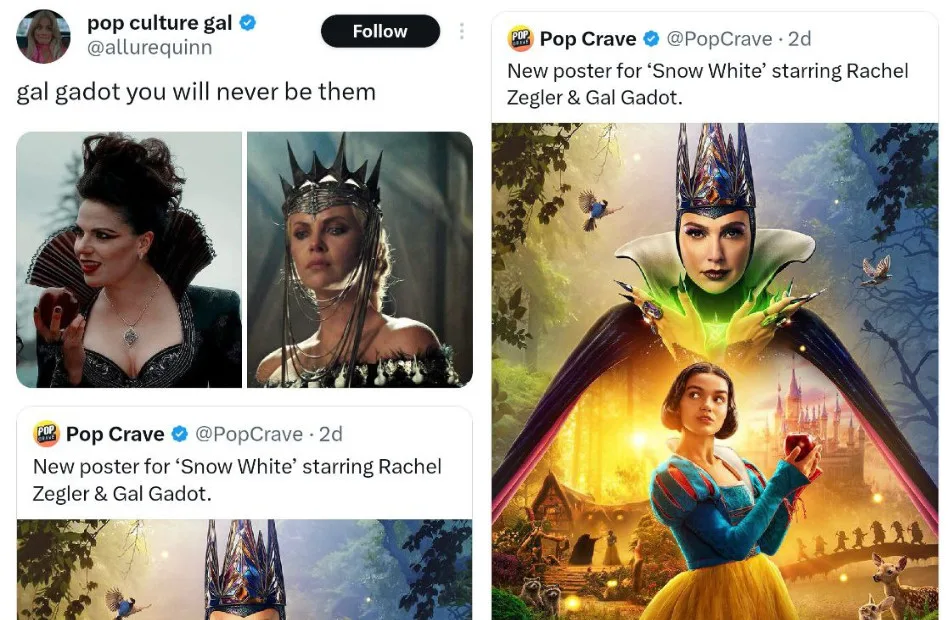Click the 2d timestamp above the full poster
This screenshot has height=620, width=950.
pyautogui.click(x=800, y=39)
